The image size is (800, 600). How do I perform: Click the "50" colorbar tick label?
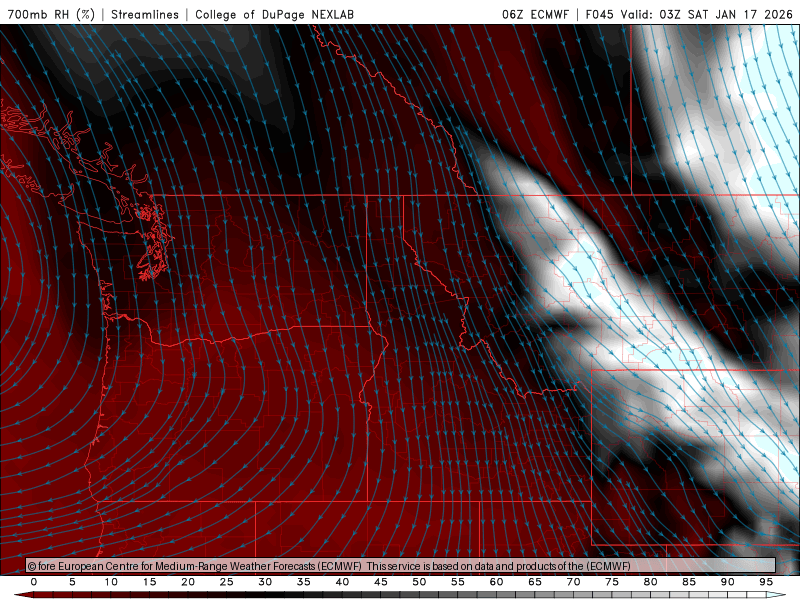[x=419, y=582]
